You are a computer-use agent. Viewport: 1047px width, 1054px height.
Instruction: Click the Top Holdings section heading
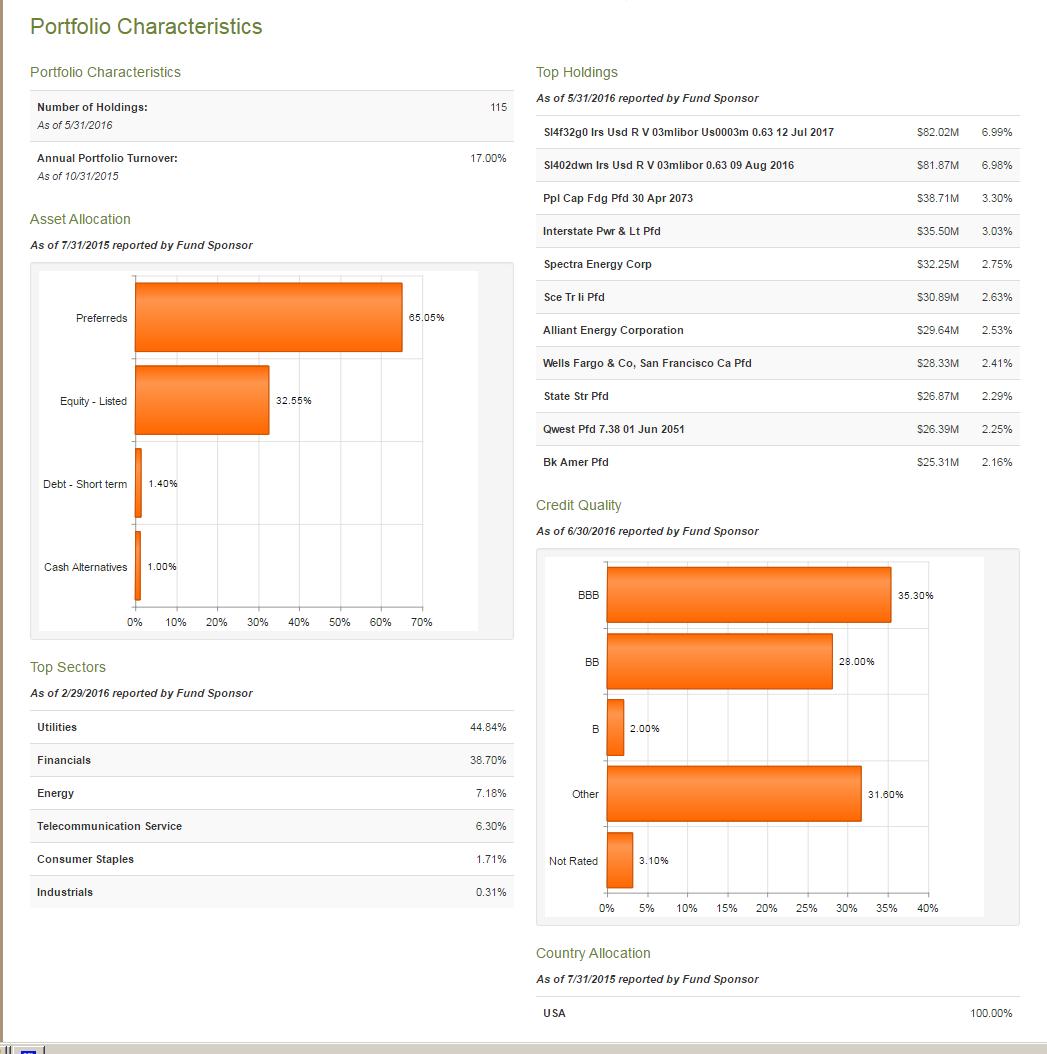(x=577, y=72)
